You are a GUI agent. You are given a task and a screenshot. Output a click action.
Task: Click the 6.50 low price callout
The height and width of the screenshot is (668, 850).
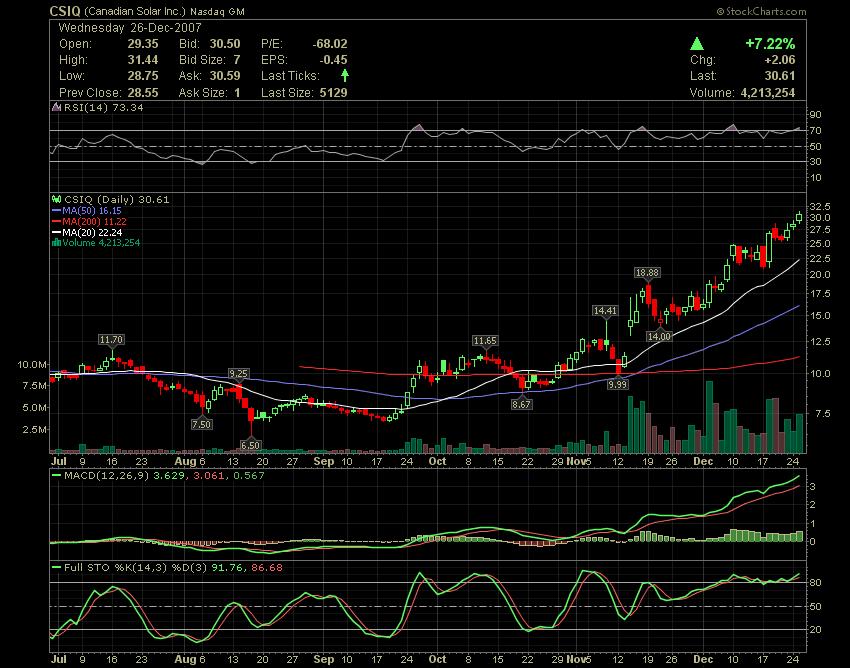[x=250, y=445]
